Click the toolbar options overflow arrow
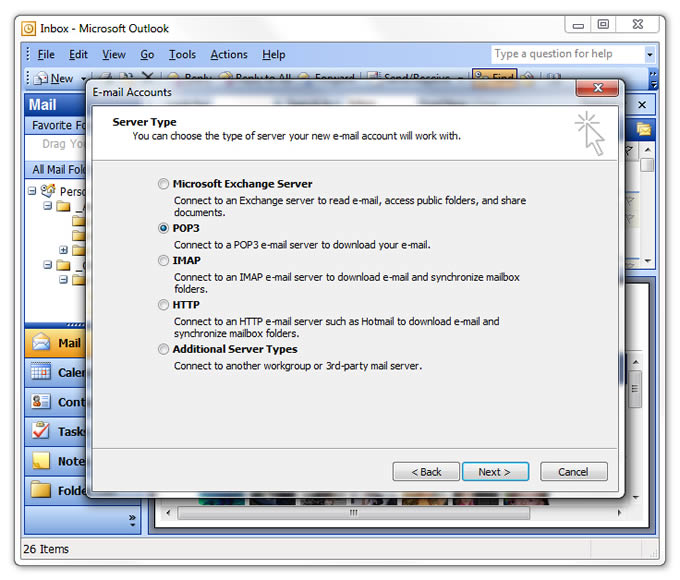This screenshot has height=580, width=680. tap(653, 79)
